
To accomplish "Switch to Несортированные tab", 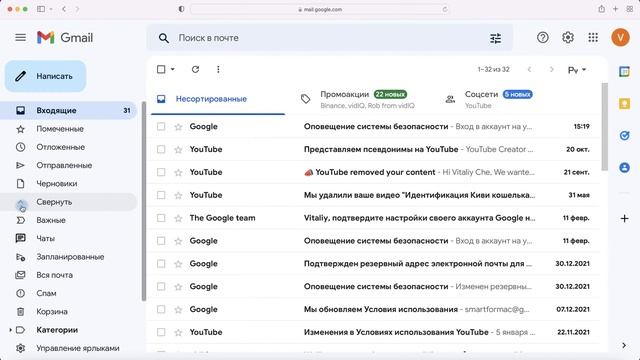I will coord(218,99).
